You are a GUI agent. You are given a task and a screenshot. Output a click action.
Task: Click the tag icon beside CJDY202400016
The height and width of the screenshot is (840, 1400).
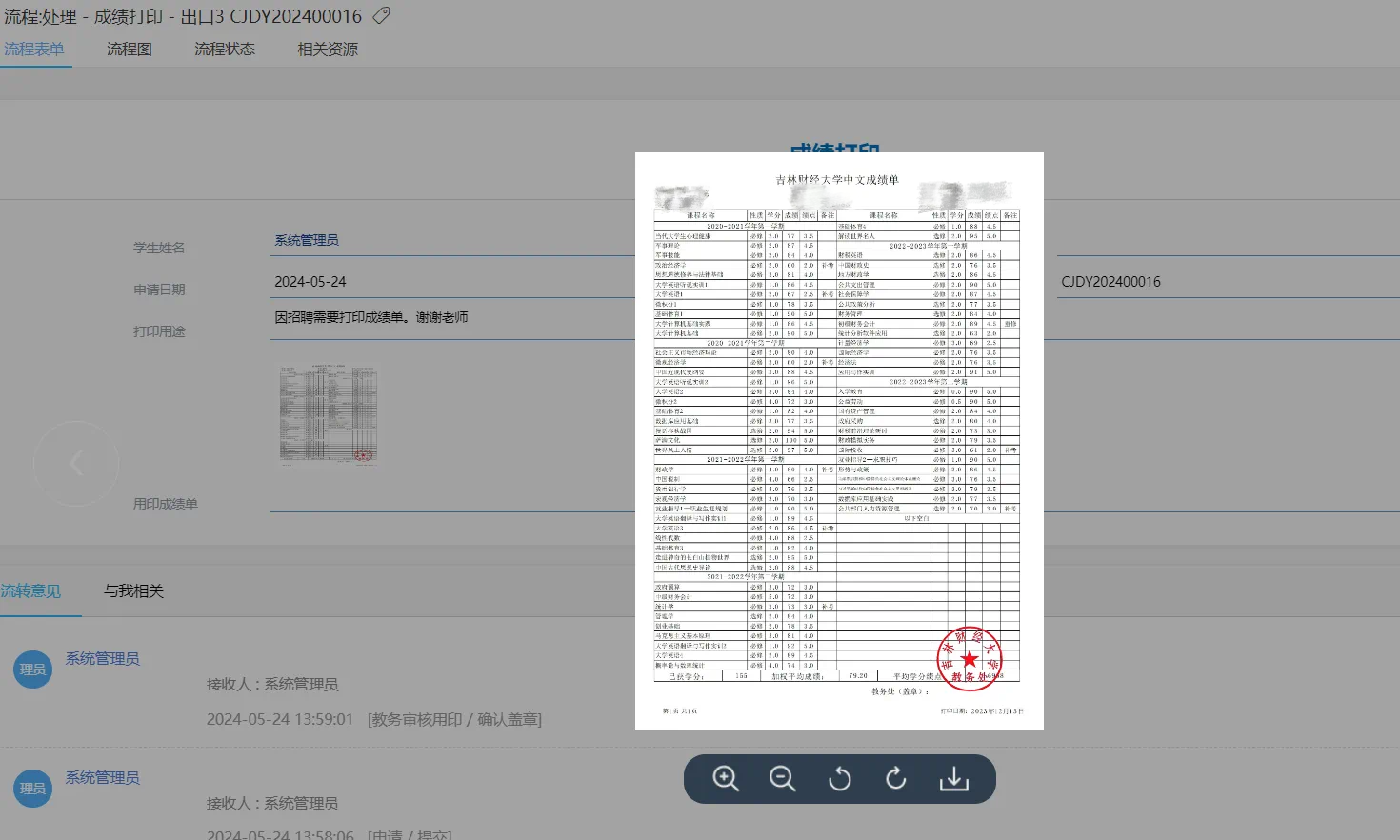[x=381, y=16]
